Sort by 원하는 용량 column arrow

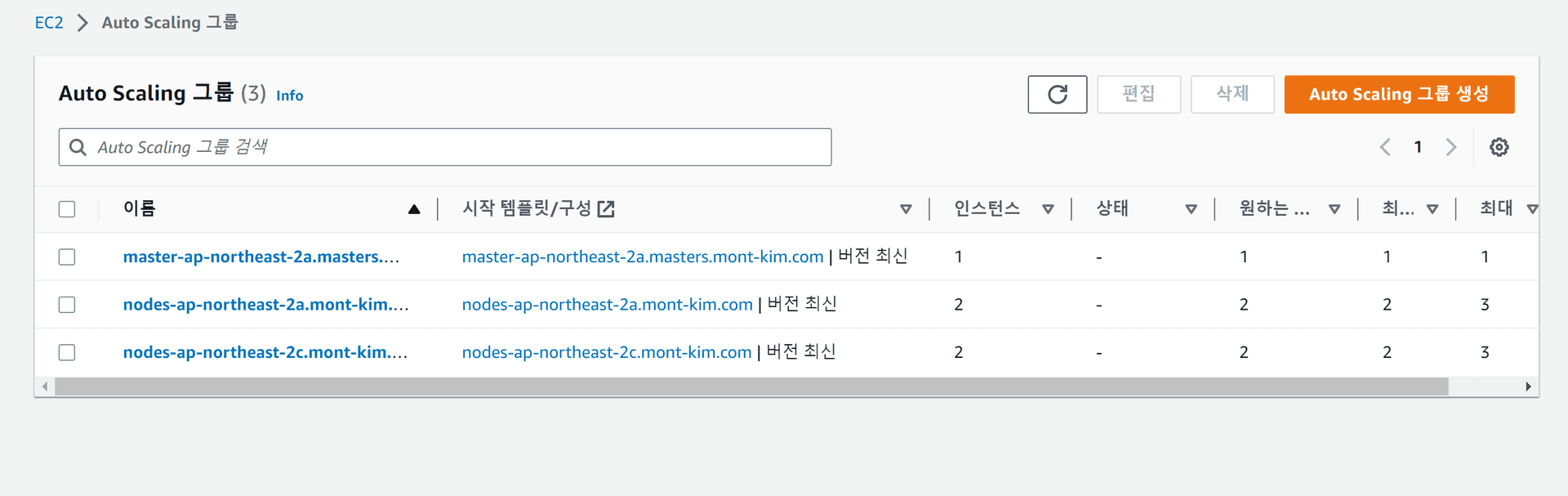[1334, 209]
